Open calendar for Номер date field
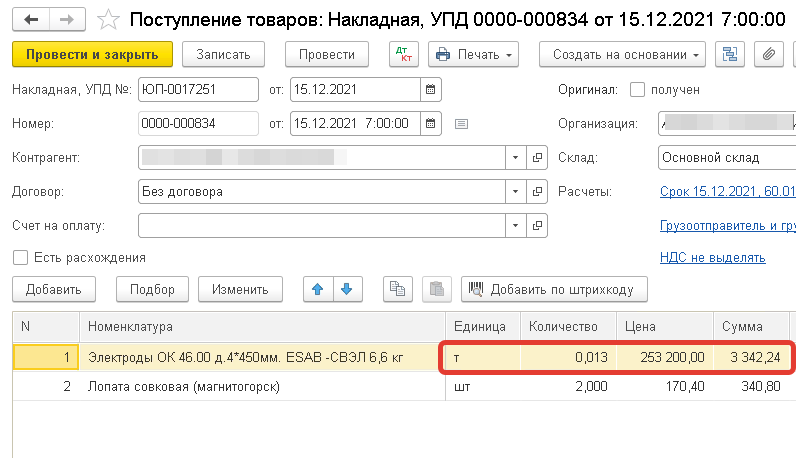The width and height of the screenshot is (796, 458). [x=430, y=123]
